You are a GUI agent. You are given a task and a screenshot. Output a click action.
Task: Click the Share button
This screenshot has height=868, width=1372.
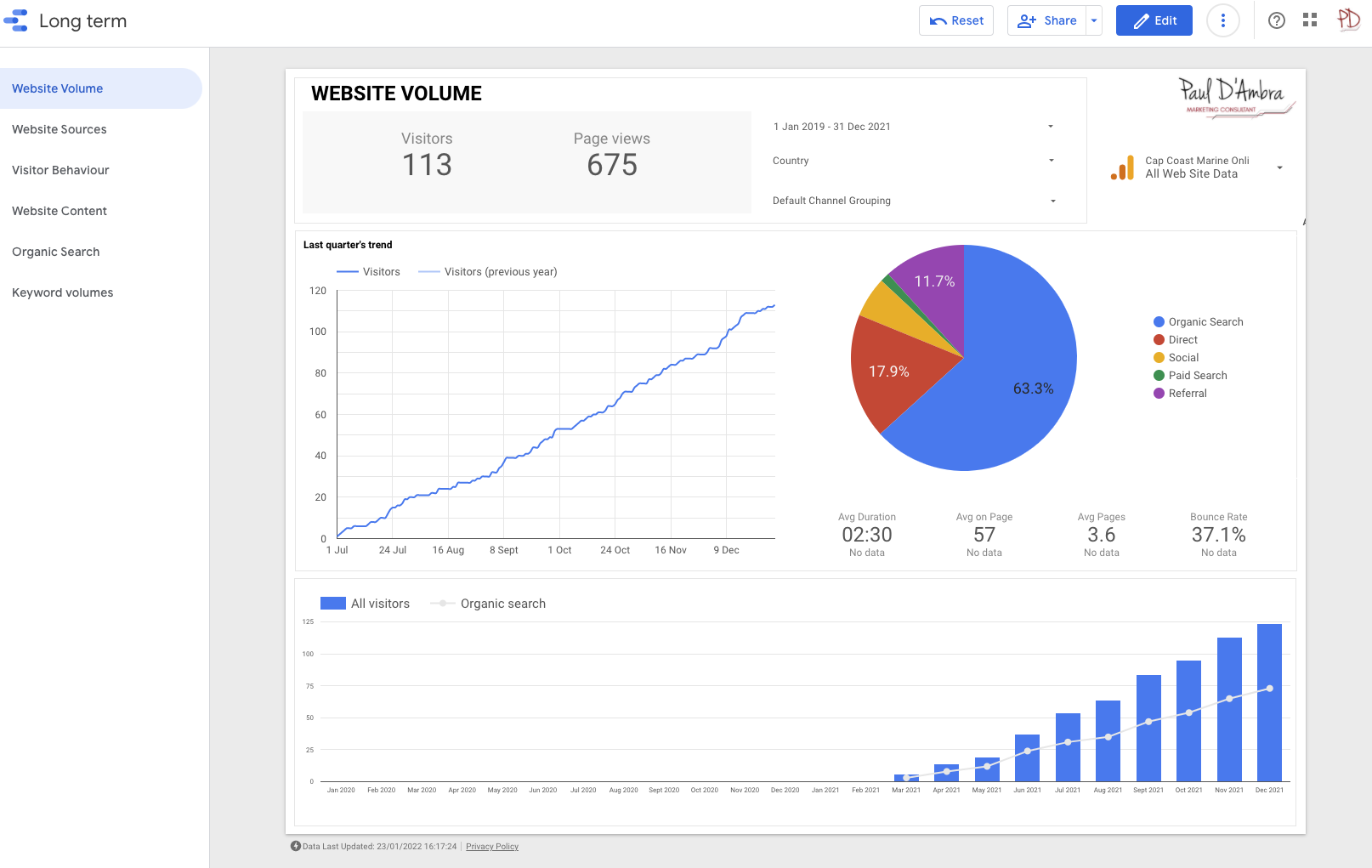tap(1047, 20)
